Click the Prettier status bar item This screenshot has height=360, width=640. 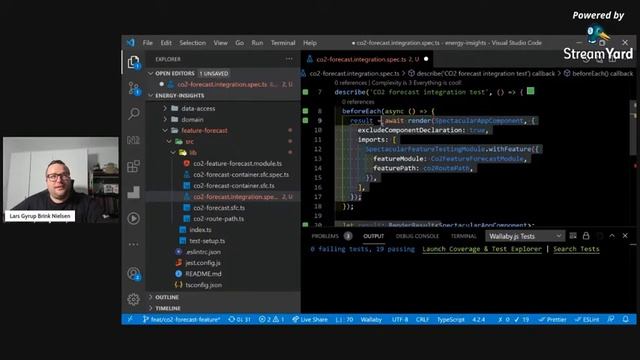(552, 319)
